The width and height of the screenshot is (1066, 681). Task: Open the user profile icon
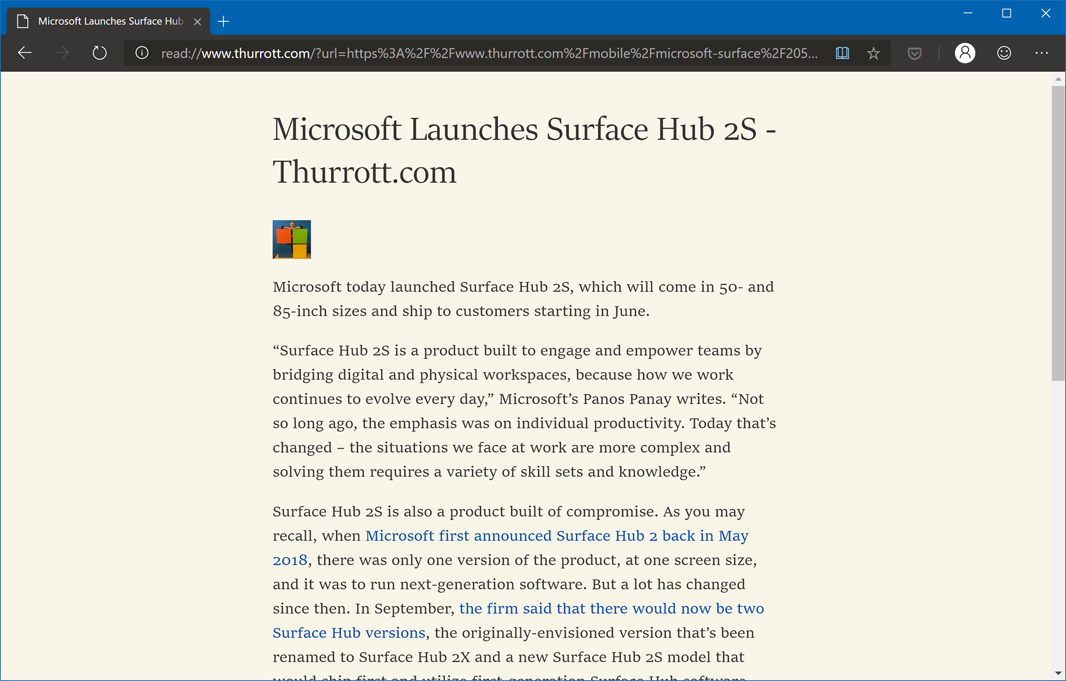[x=964, y=53]
